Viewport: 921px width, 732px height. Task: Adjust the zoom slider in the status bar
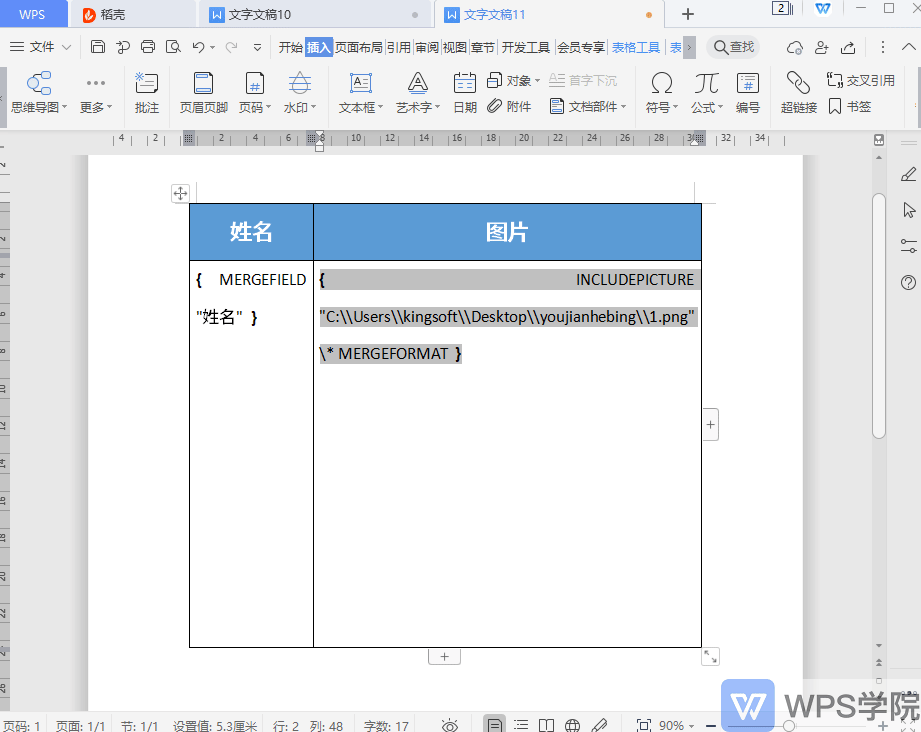[790, 723]
